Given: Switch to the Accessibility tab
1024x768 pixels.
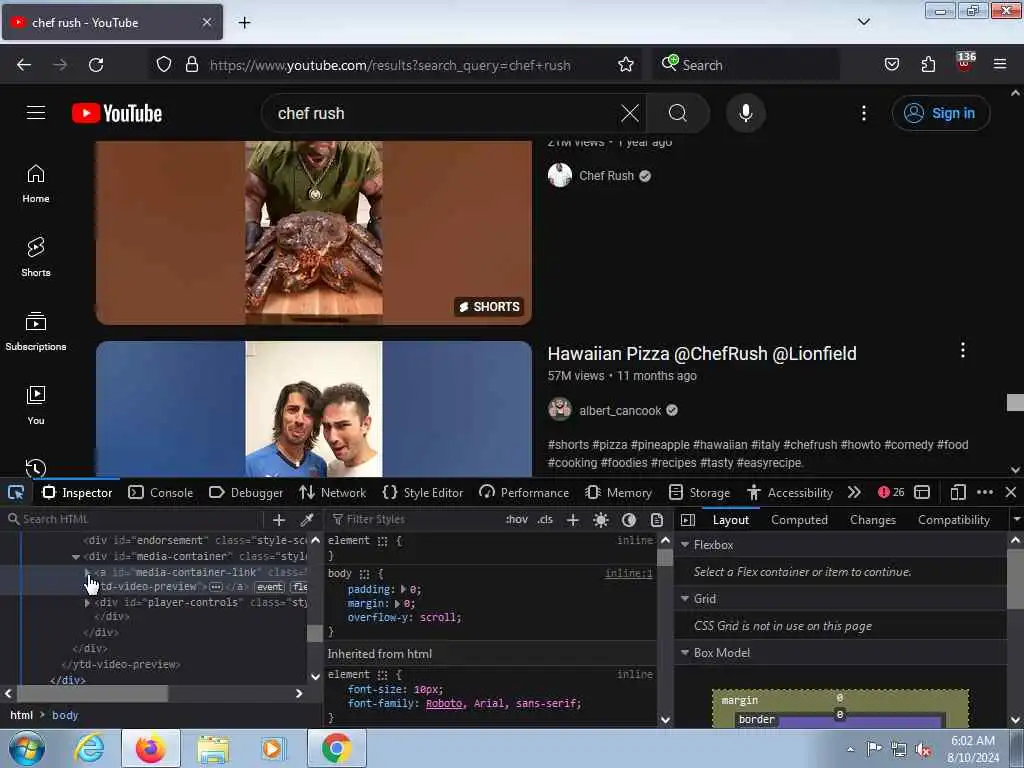Looking at the screenshot, I should coord(790,492).
